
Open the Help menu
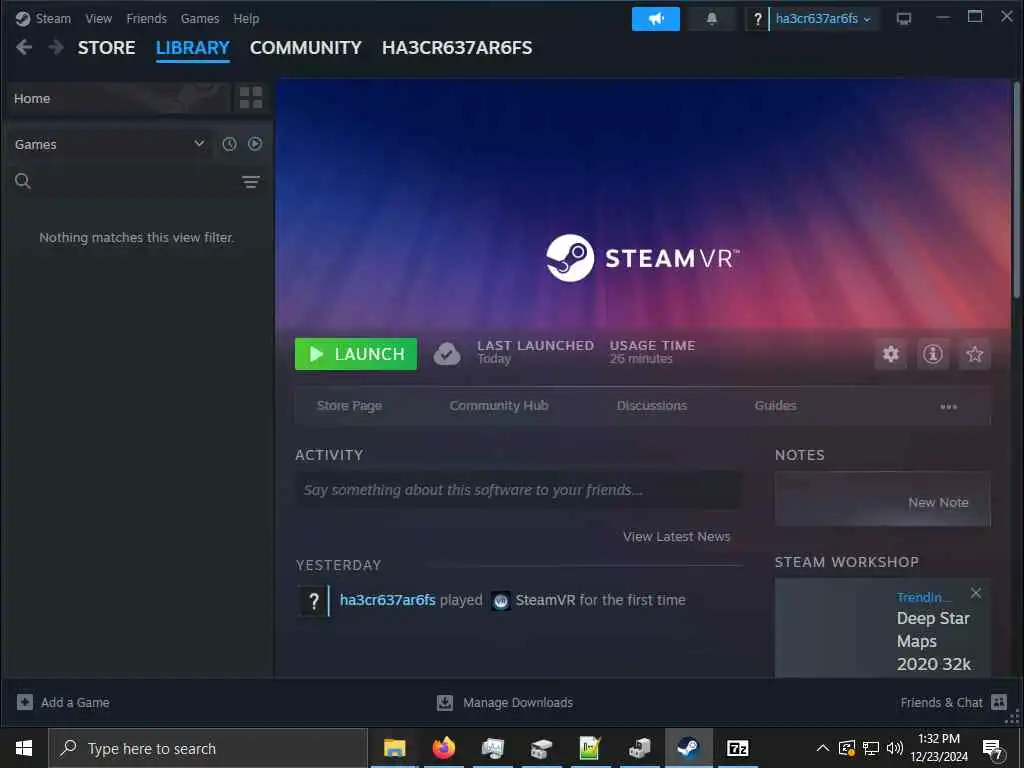pos(246,18)
